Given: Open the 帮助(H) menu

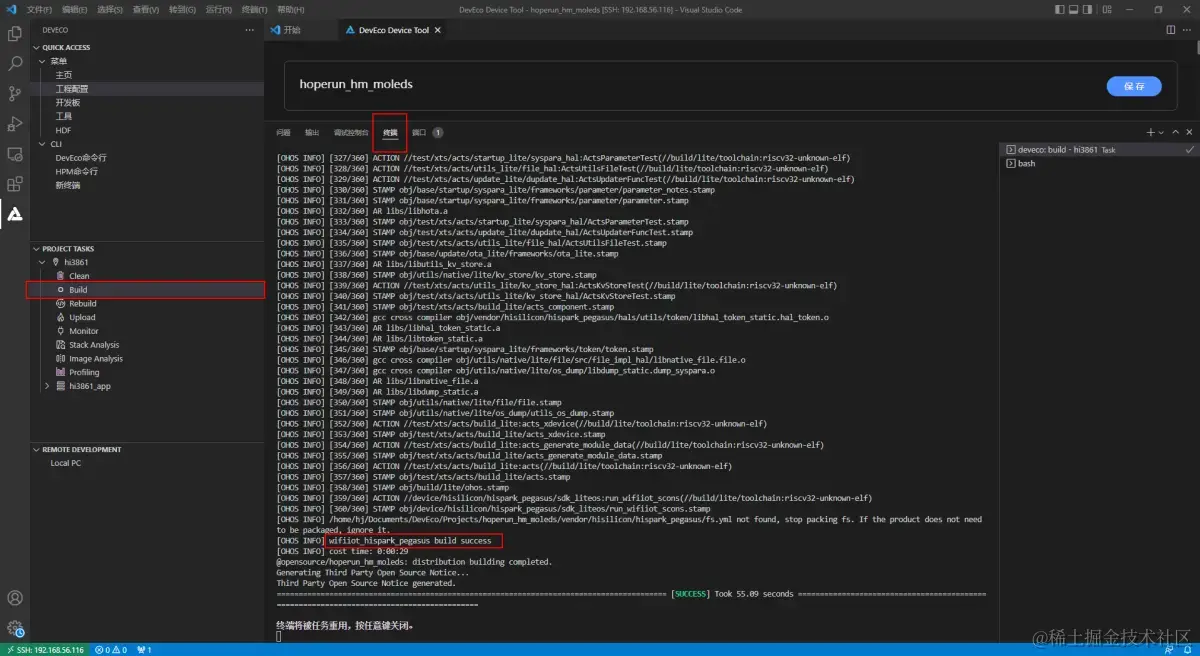Looking at the screenshot, I should click(290, 9).
